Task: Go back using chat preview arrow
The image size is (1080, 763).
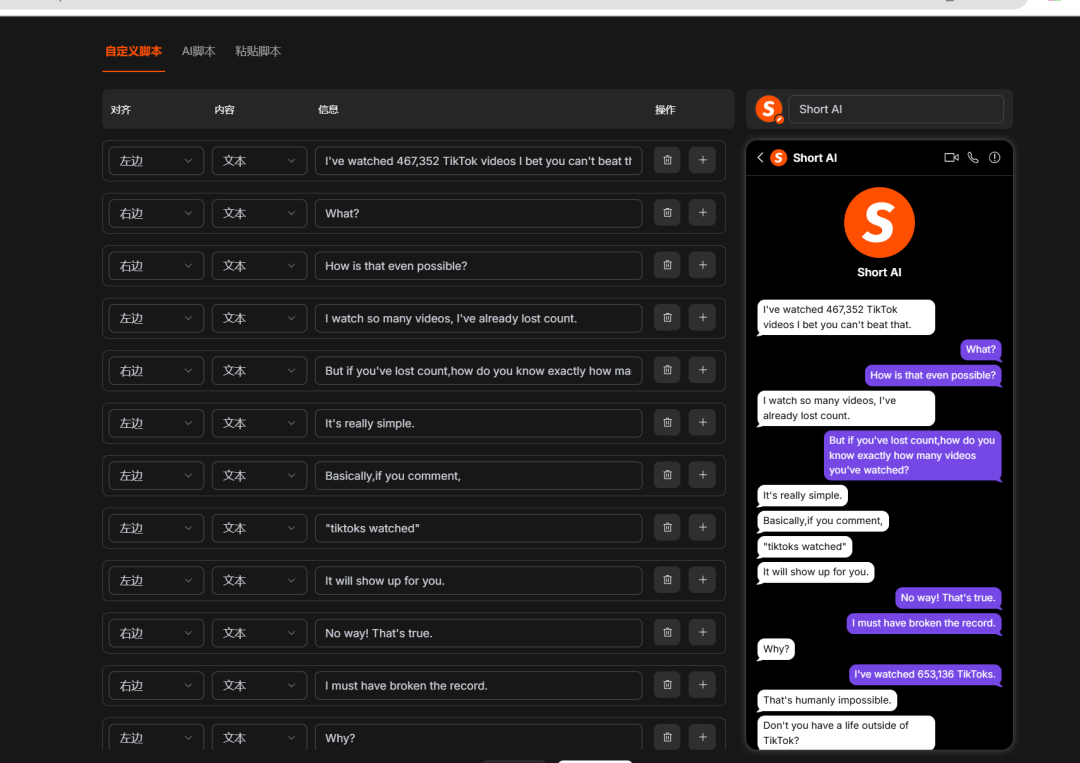Action: point(760,158)
